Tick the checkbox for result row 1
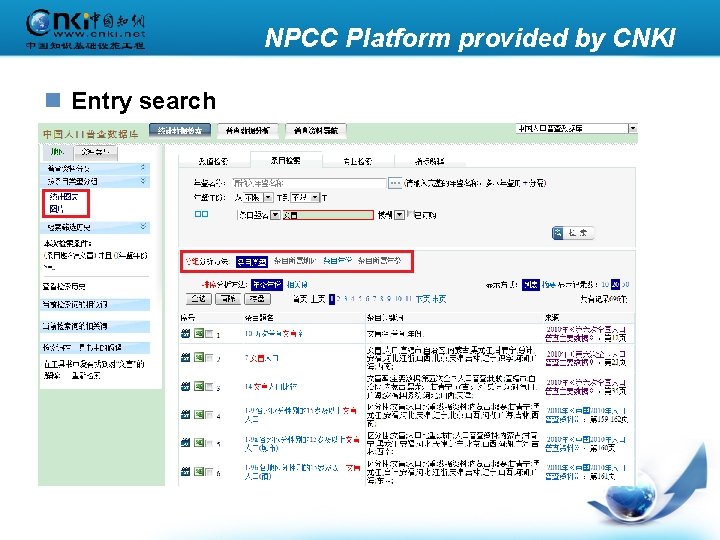Image resolution: width=720 pixels, height=540 pixels. pos(209,334)
